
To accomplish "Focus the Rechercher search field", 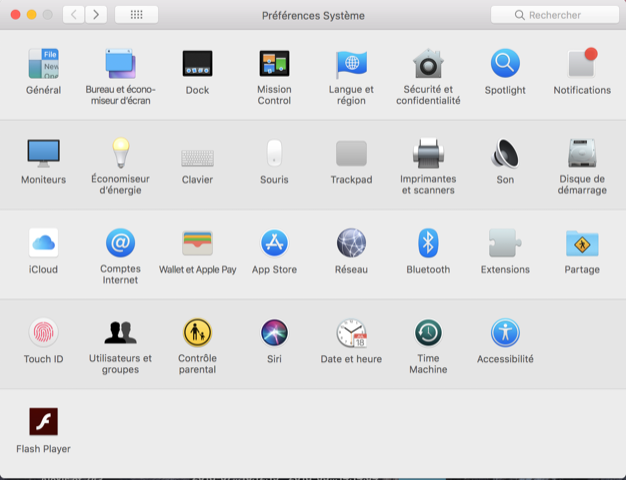I will point(555,15).
